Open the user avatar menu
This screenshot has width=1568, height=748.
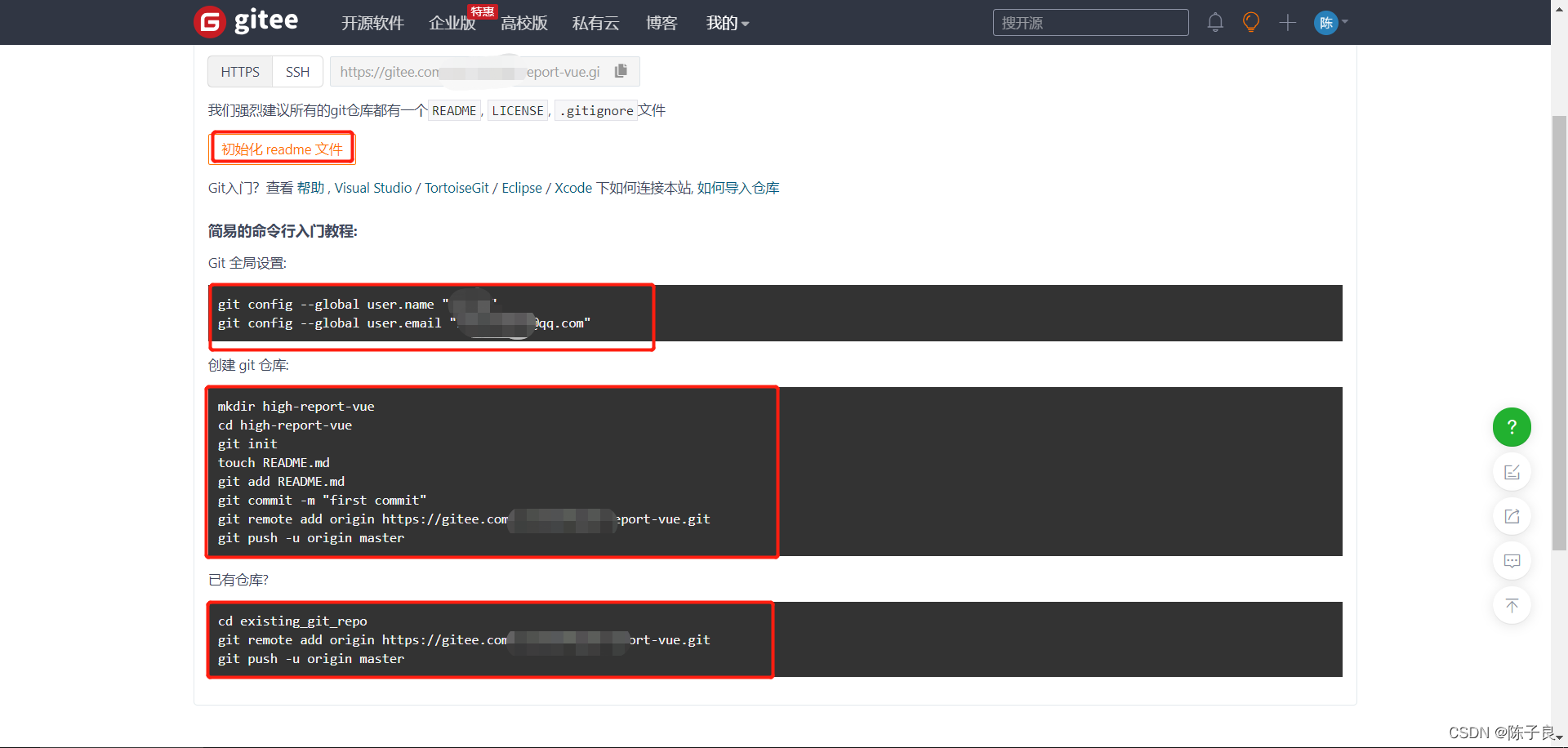coord(1331,22)
